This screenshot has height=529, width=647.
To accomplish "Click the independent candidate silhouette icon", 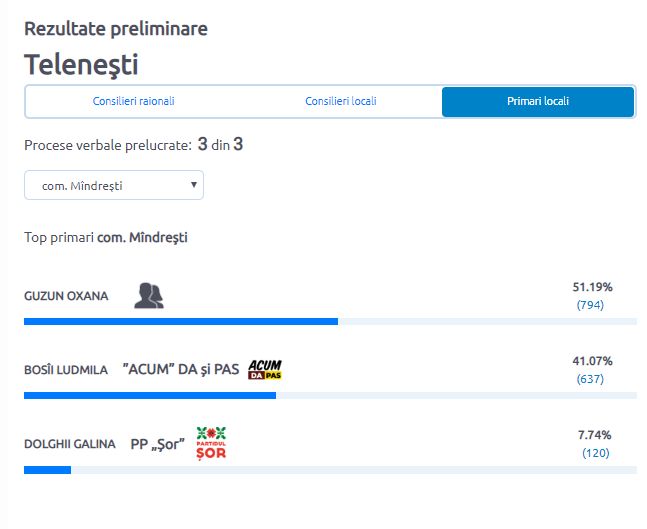I will (x=149, y=295).
